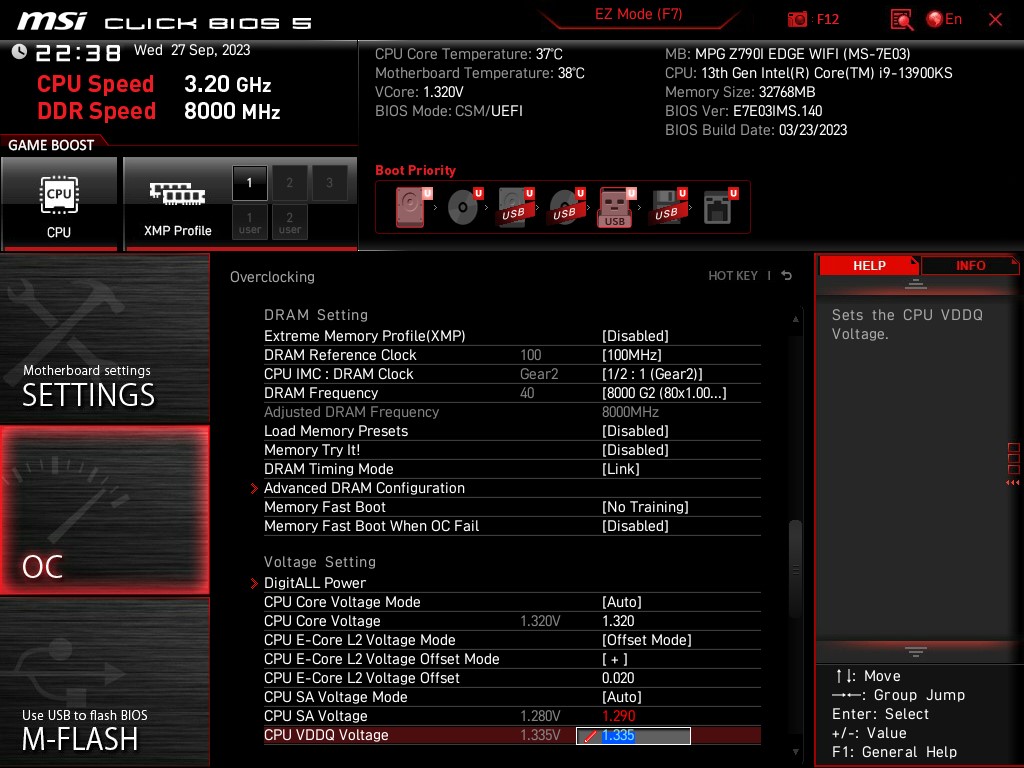Select XMP profile 3
The width and height of the screenshot is (1024, 768).
coord(329,183)
